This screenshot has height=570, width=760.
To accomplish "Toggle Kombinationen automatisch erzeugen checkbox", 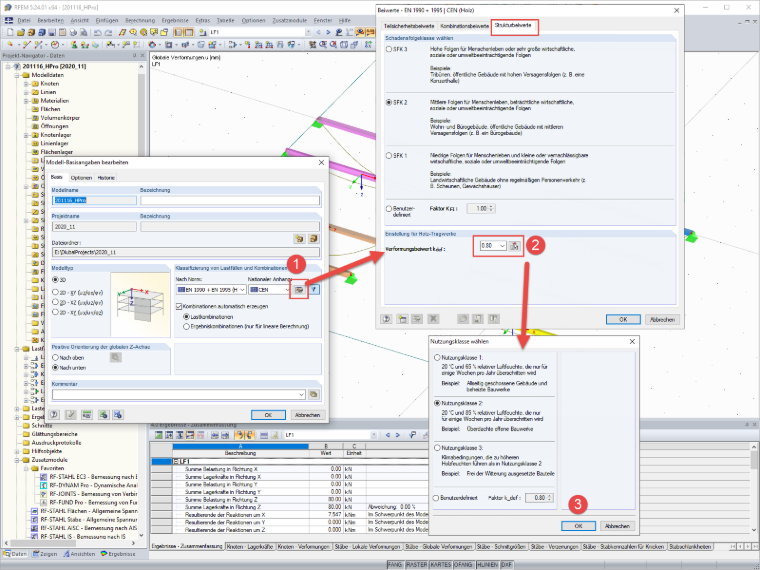I will [179, 306].
